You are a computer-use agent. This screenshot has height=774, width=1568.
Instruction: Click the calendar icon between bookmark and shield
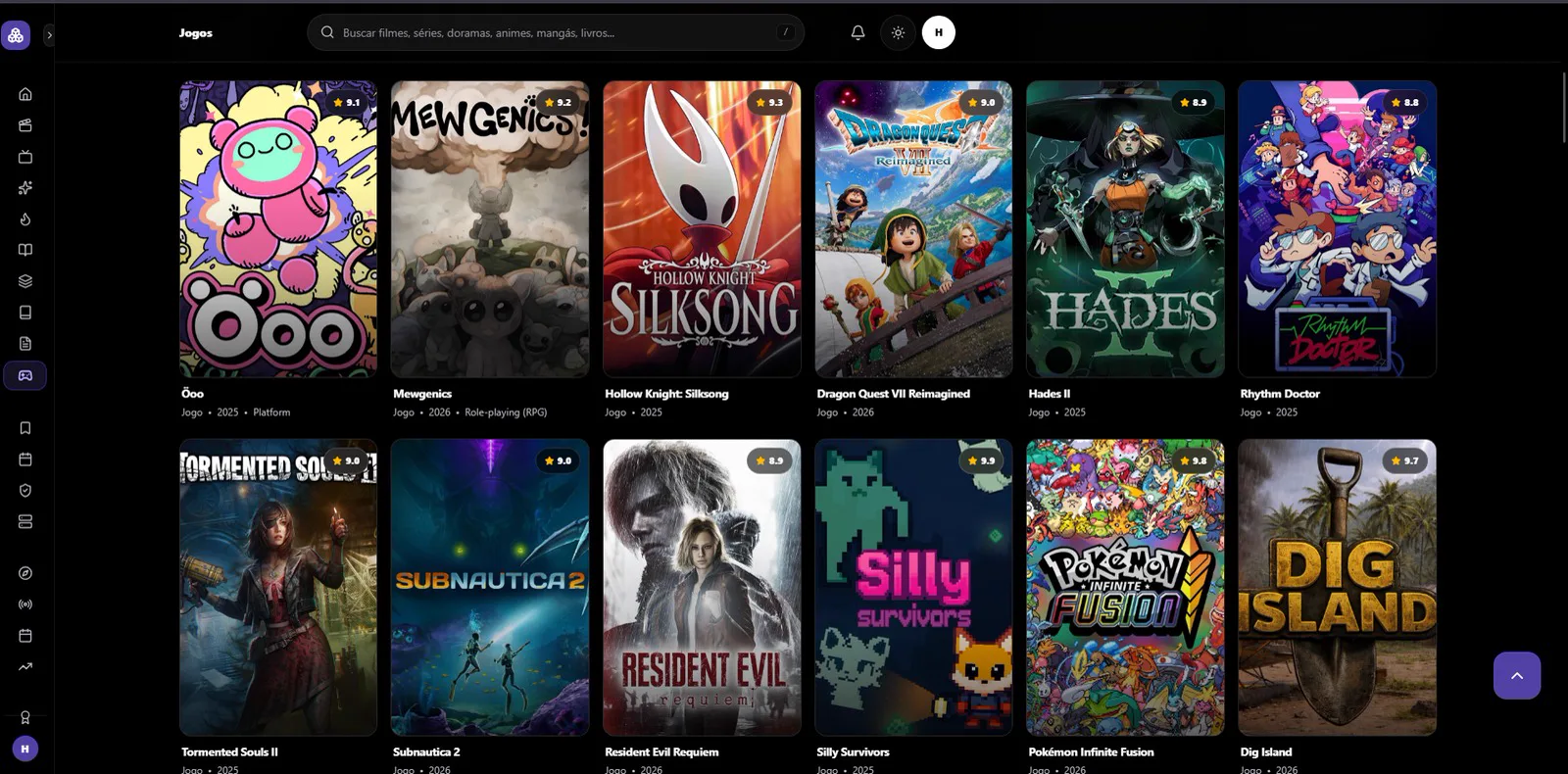[x=25, y=460]
